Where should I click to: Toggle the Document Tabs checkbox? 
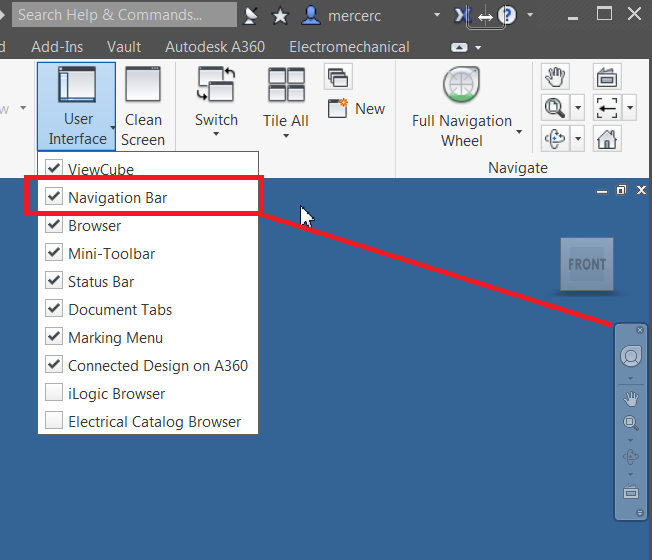coord(54,308)
